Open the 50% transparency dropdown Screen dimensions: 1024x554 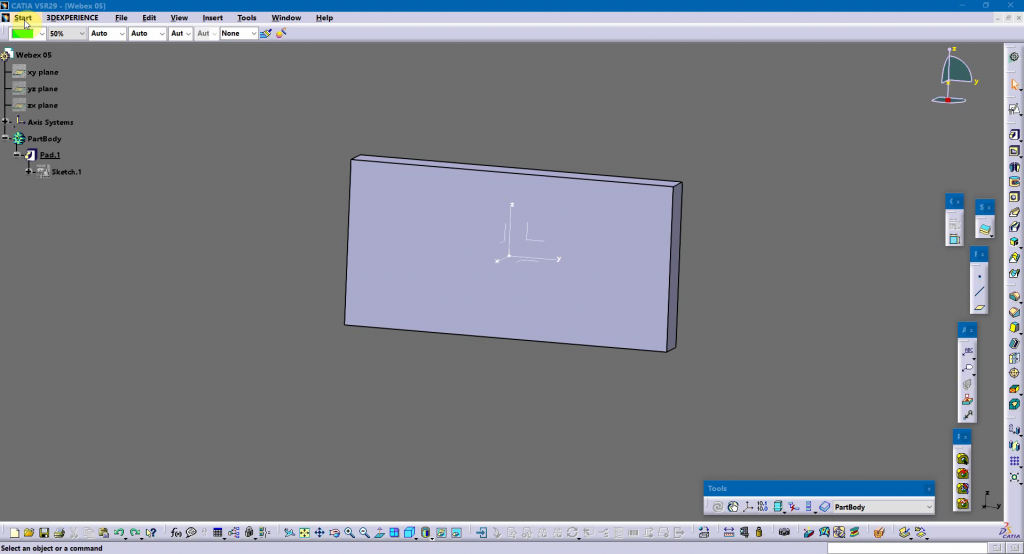coord(81,33)
